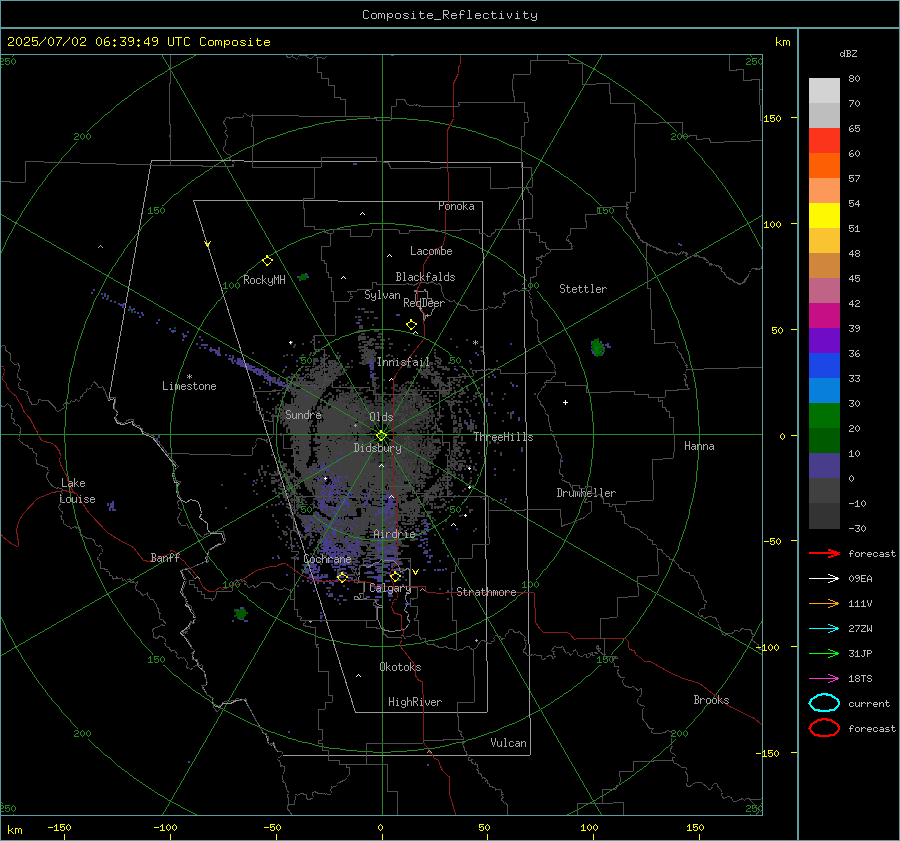The width and height of the screenshot is (900, 841).
Task: Select the Lake Louise label on the map
Action: 77,491
